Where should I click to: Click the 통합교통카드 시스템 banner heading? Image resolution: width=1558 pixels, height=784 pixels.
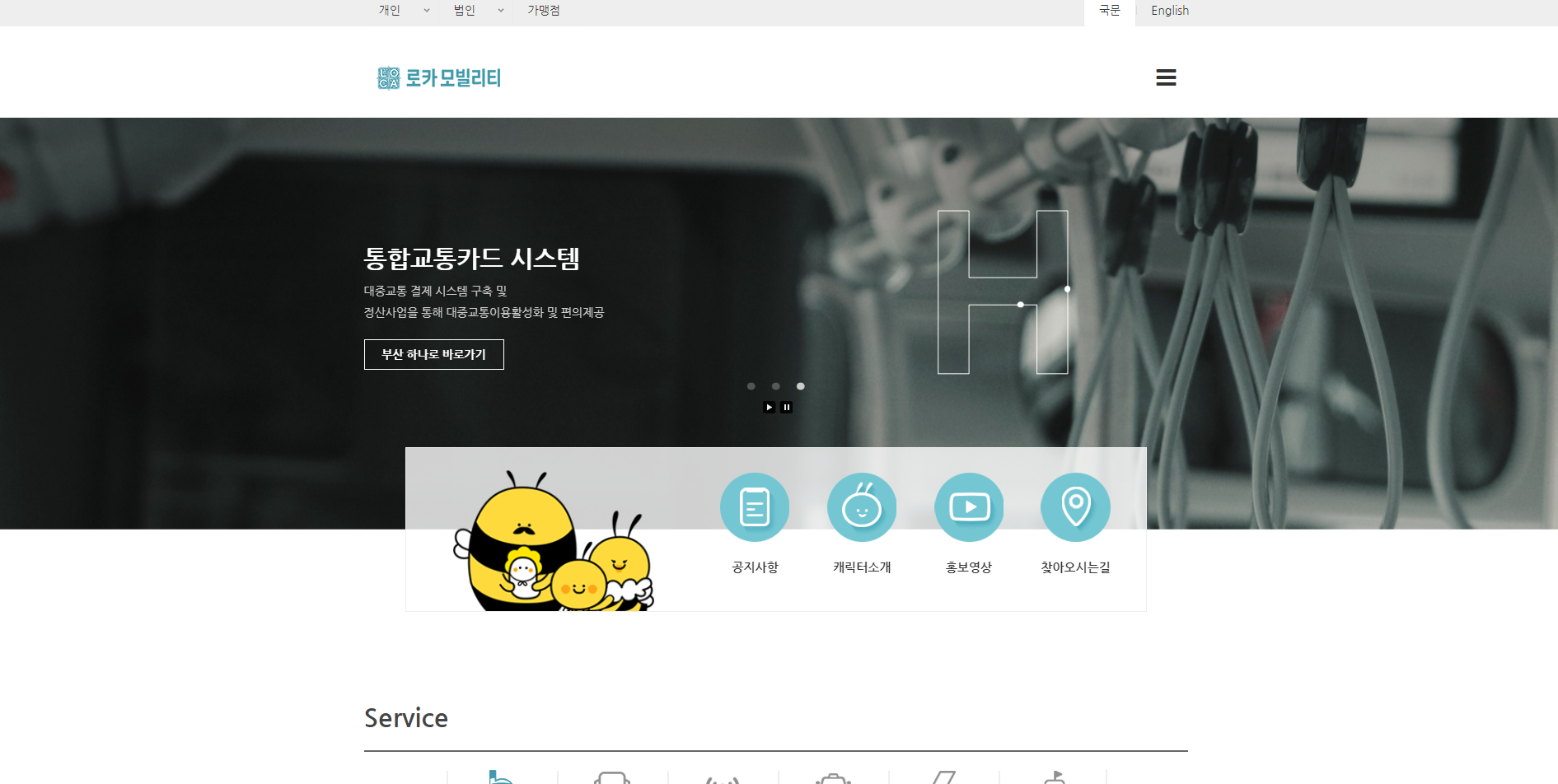(x=471, y=259)
